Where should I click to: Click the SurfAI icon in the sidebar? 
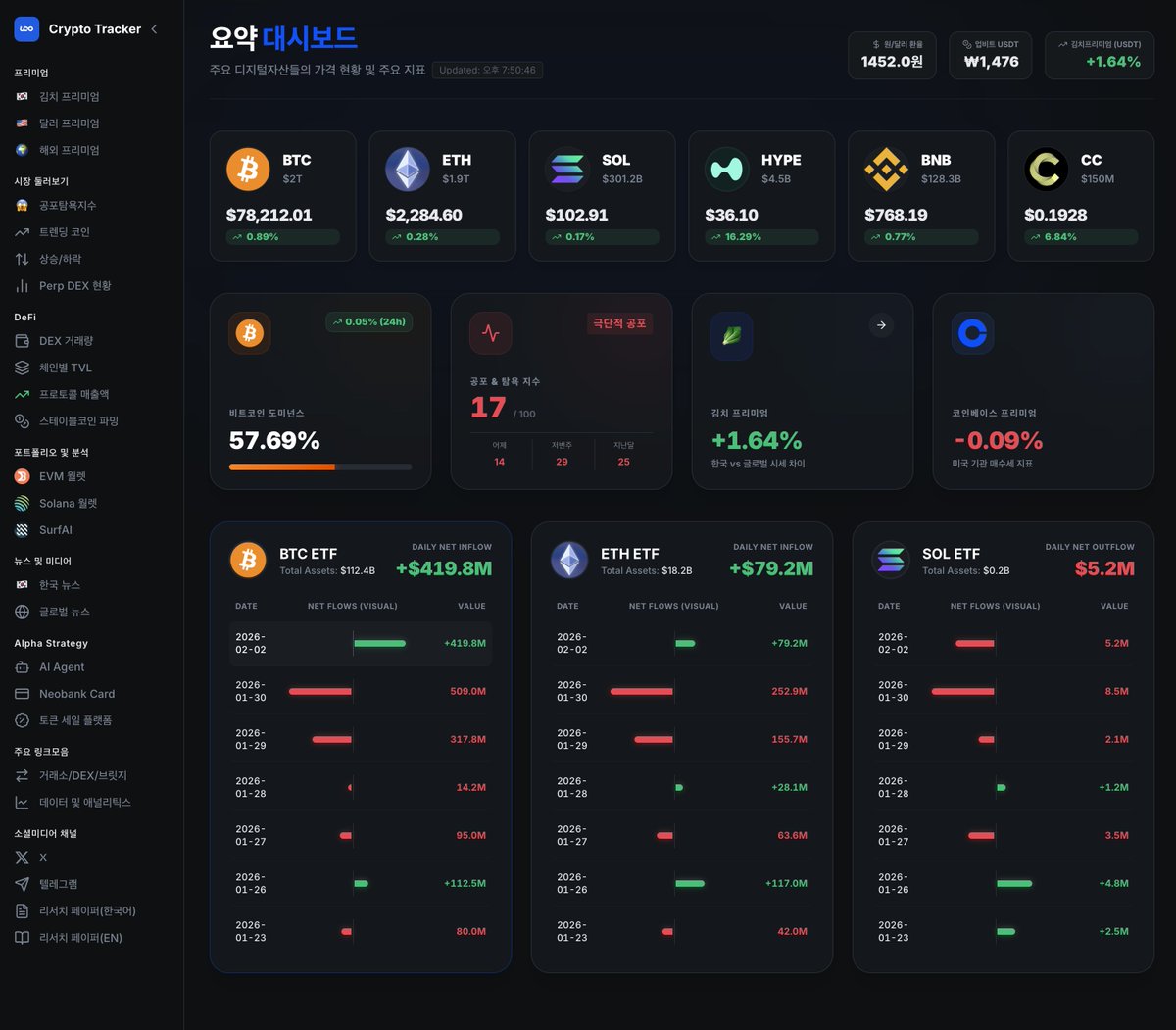coord(22,530)
